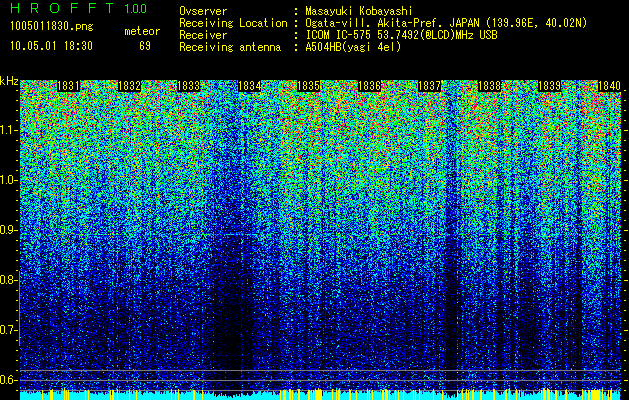Screen dimensions: 629x400
Task: Click the Receiving Location label
Action: tap(233, 23)
